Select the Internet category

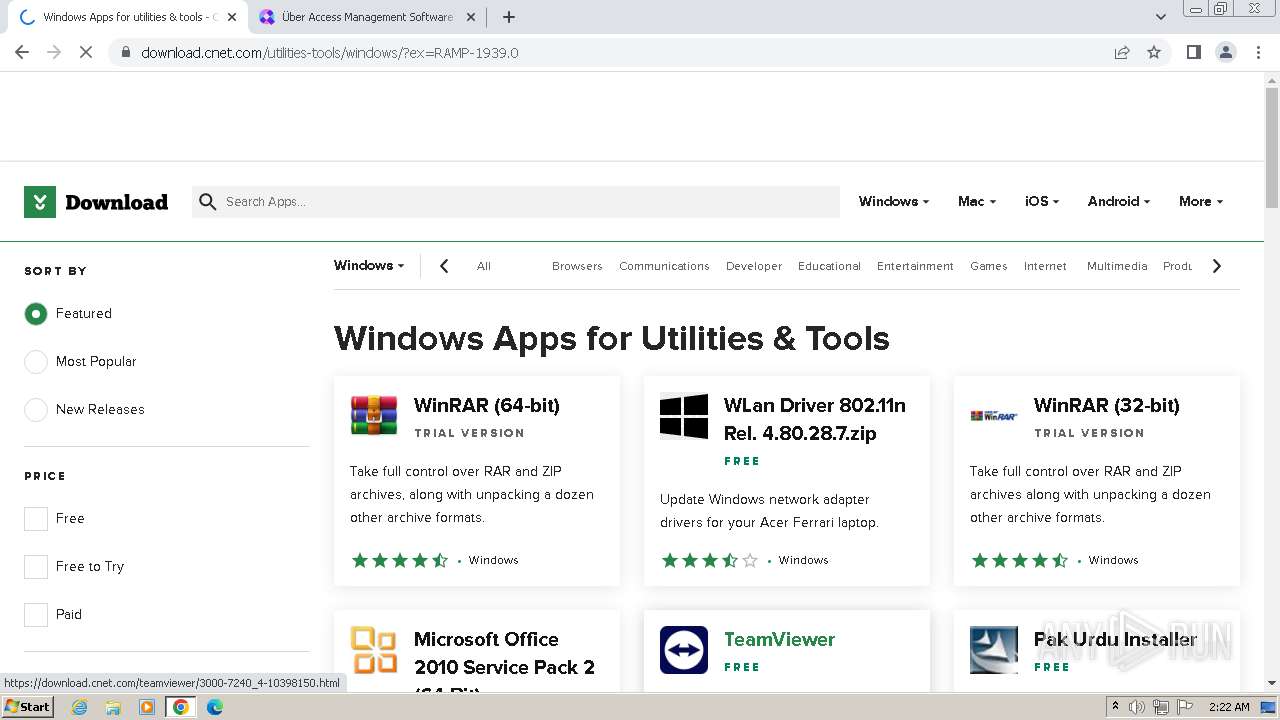1045,266
